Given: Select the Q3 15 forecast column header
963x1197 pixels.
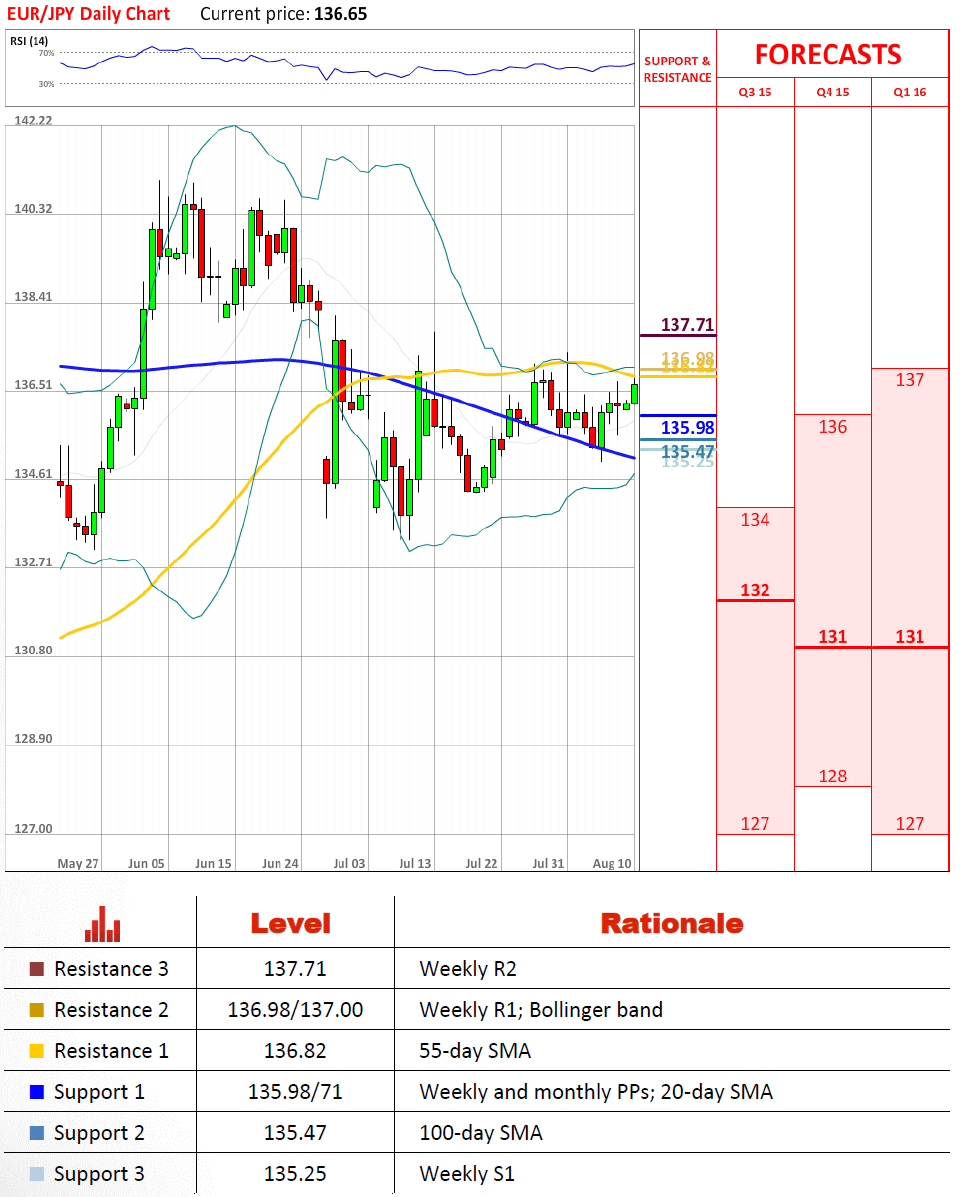Looking at the screenshot, I should [x=755, y=92].
